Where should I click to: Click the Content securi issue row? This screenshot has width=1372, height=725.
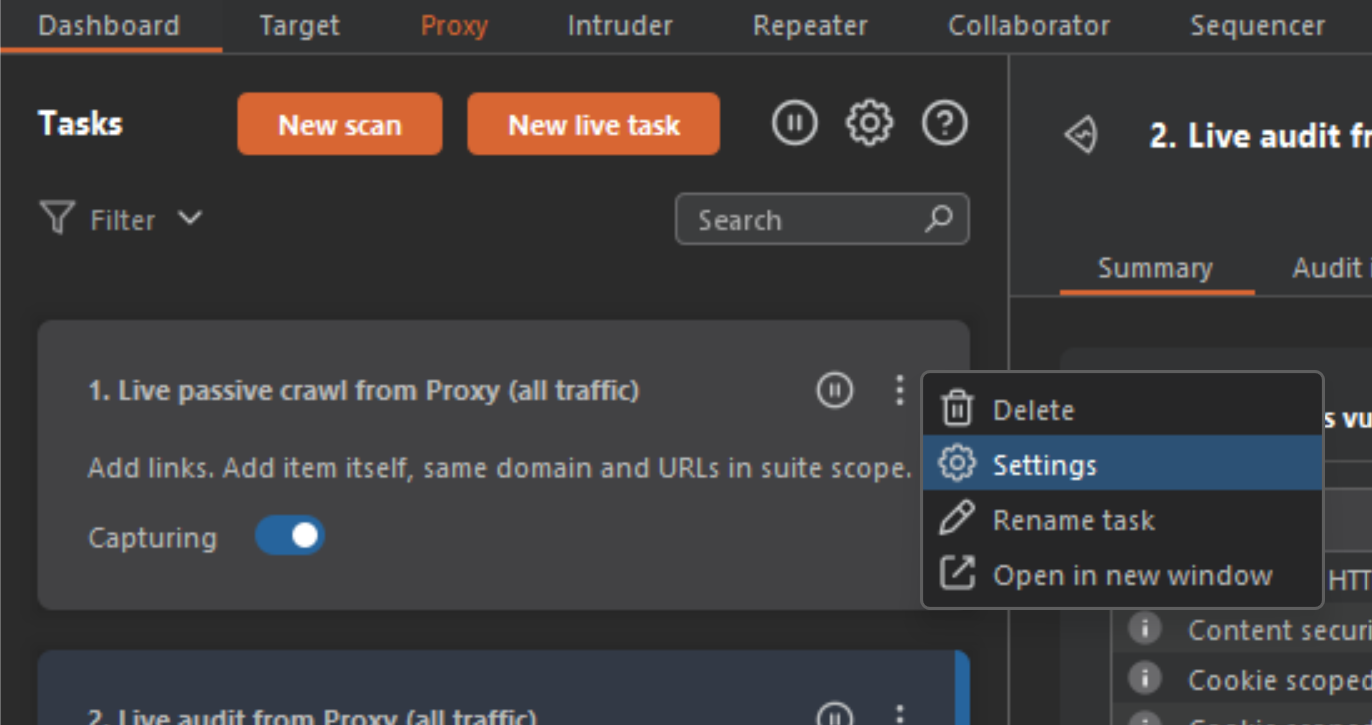pos(1242,629)
